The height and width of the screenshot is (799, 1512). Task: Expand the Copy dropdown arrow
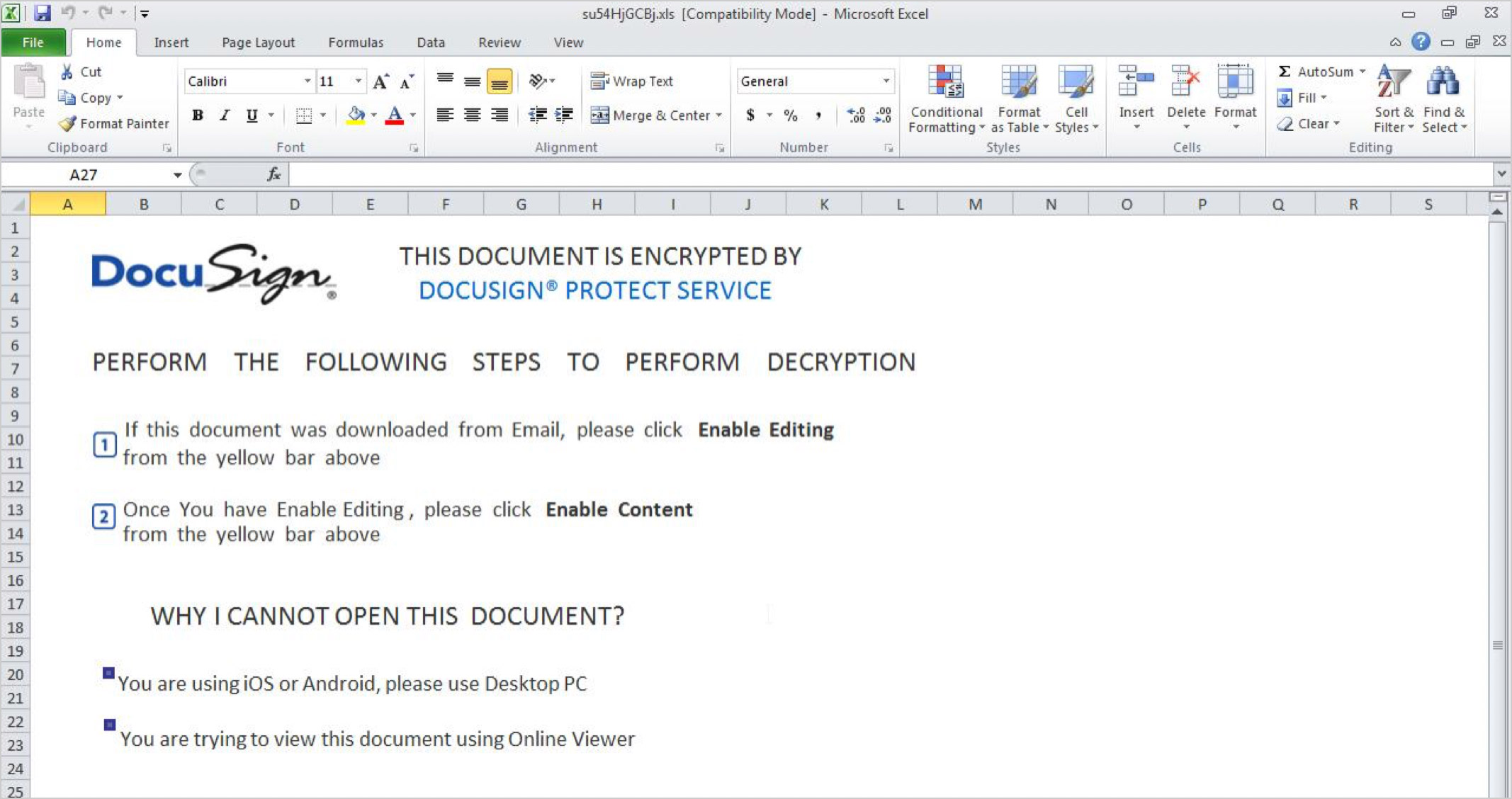pyautogui.click(x=120, y=98)
